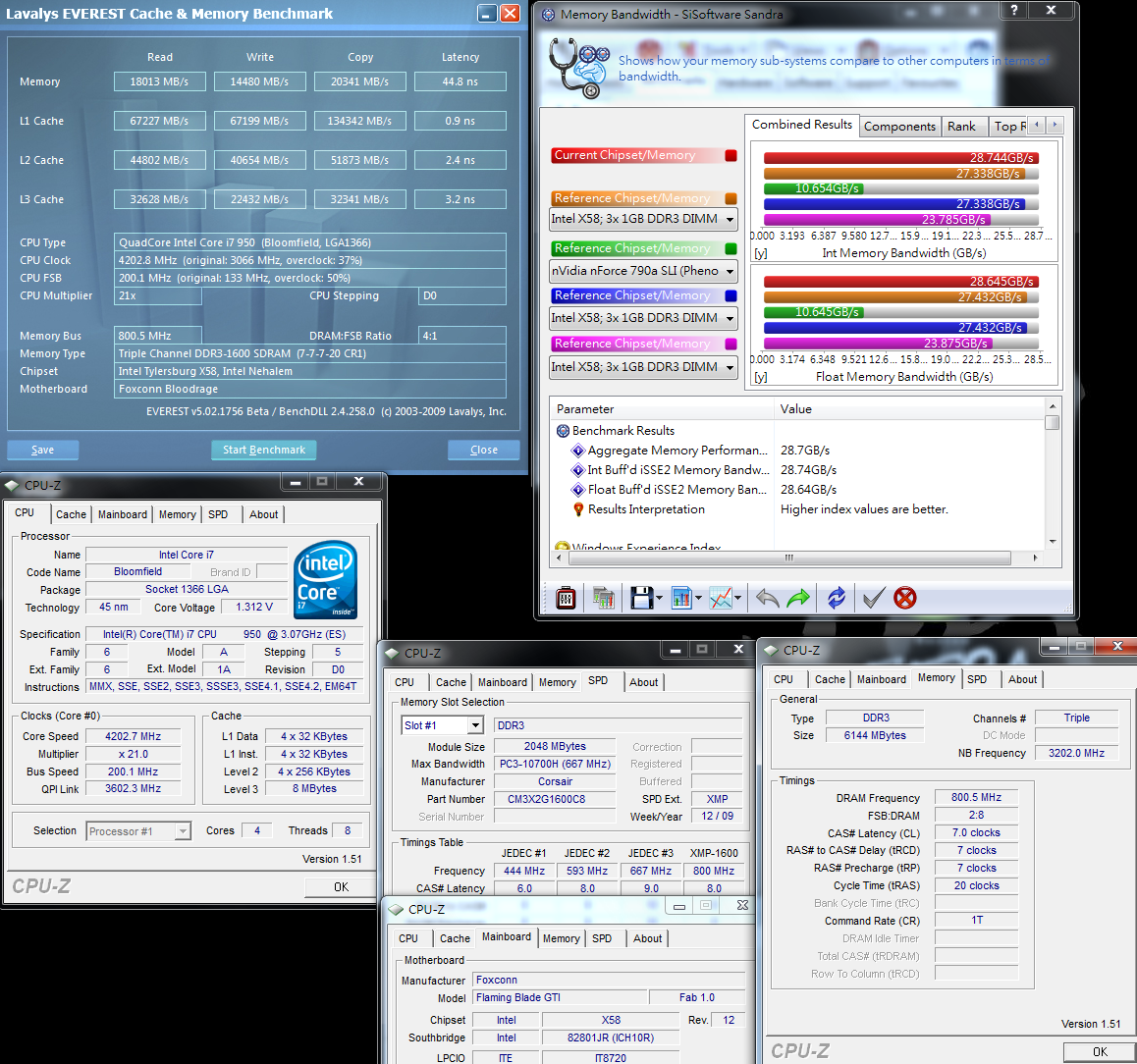The width and height of the screenshot is (1137, 1064).
Task: Click OK in CPU-Z Memory window
Action: (x=1100, y=1051)
